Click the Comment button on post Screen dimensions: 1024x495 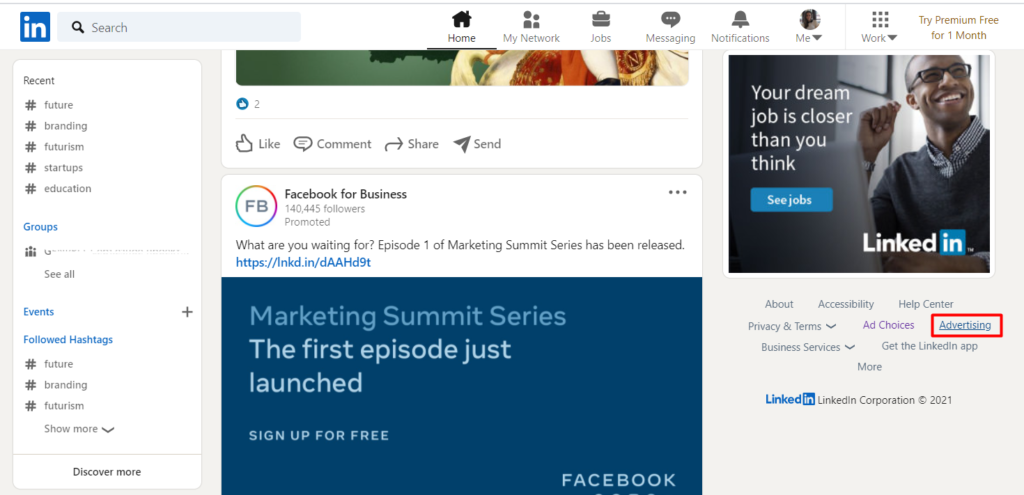332,144
